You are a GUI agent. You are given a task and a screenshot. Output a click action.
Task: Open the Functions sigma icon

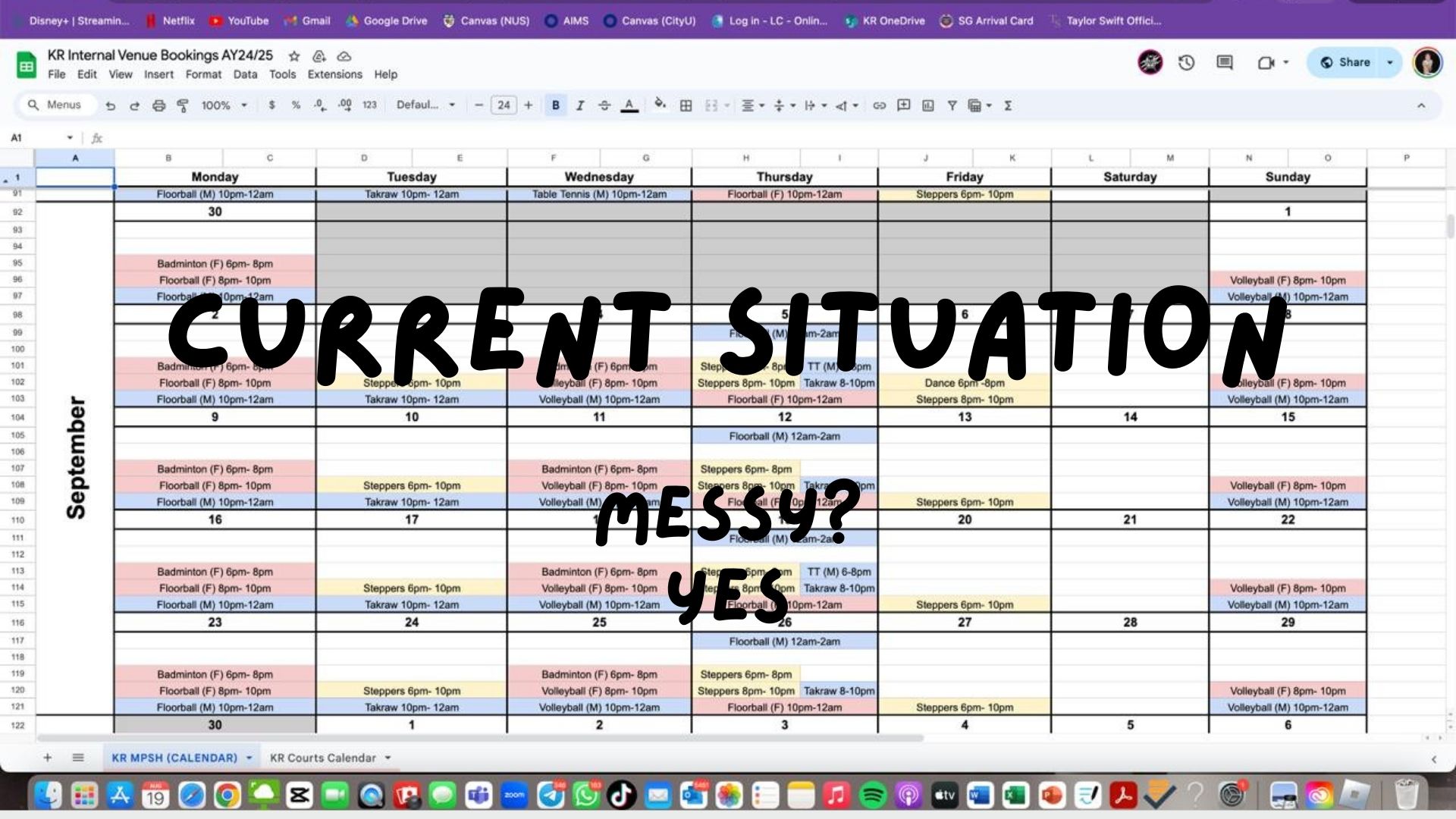pyautogui.click(x=1008, y=105)
